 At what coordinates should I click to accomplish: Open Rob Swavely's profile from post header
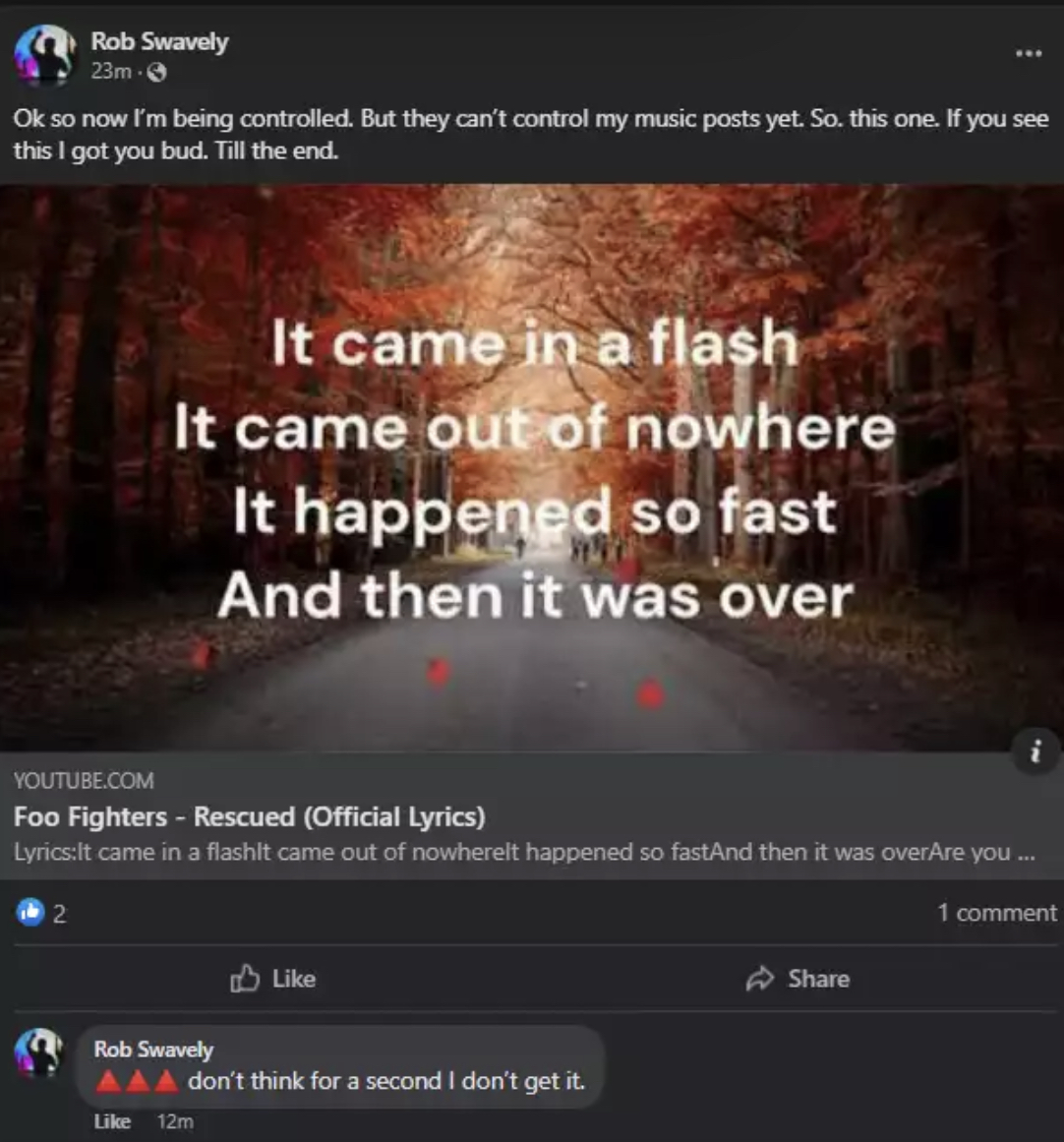[159, 41]
